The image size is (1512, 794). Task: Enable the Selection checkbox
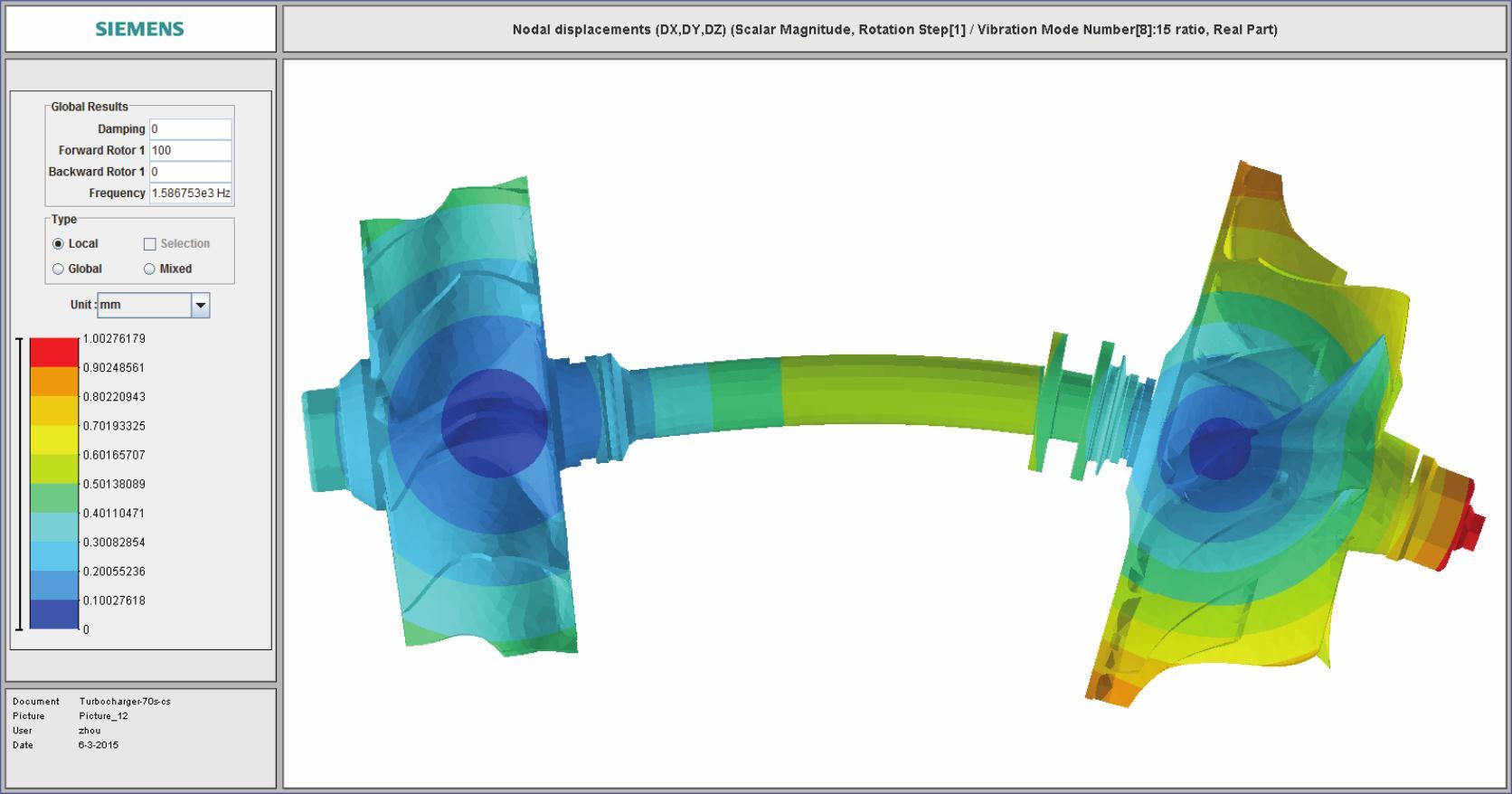[150, 244]
